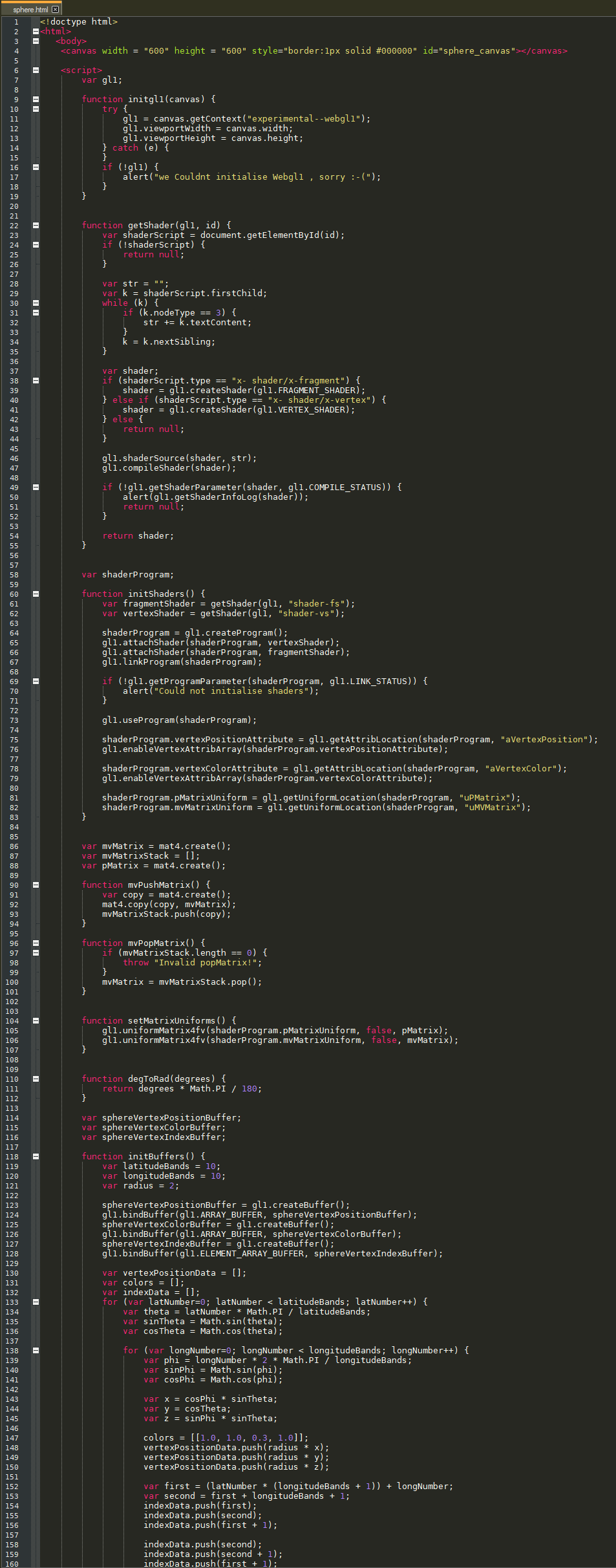Viewport: 616px width, 1568px height.
Task: Fold the LINK_STATUS check block
Action: coord(36,681)
